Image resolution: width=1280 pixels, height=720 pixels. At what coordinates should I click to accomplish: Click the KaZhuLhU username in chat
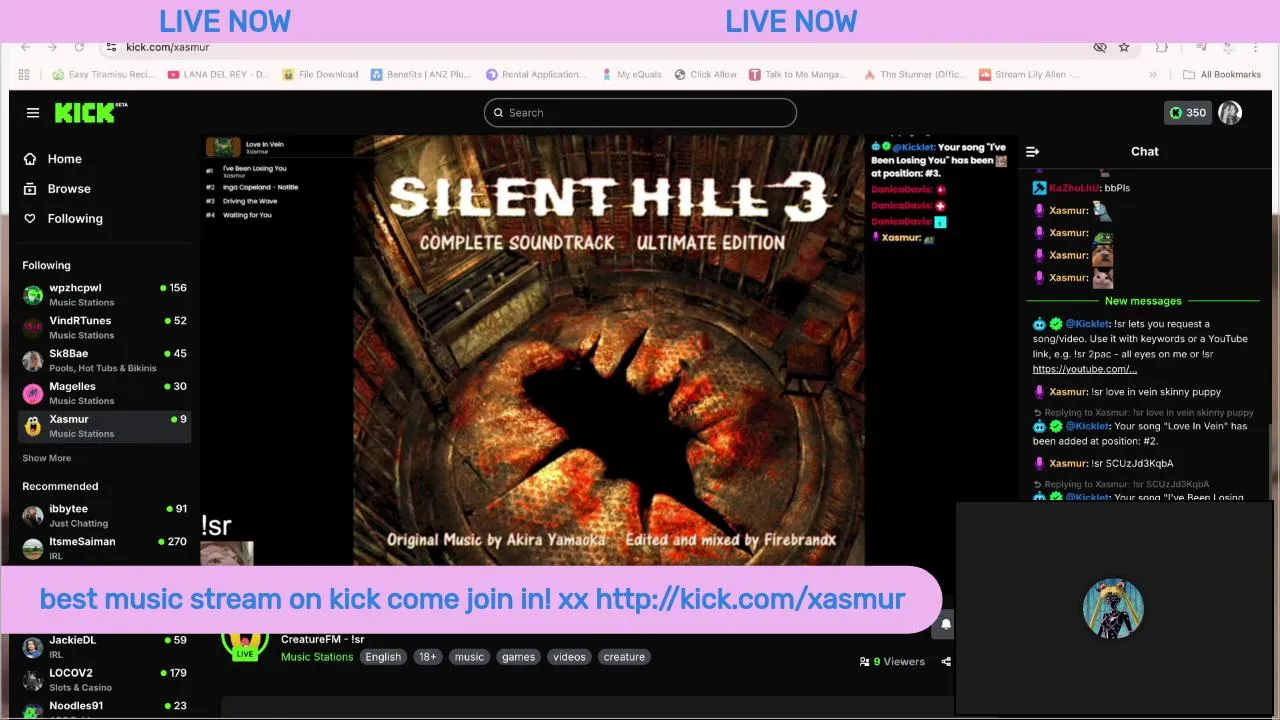tap(1075, 188)
